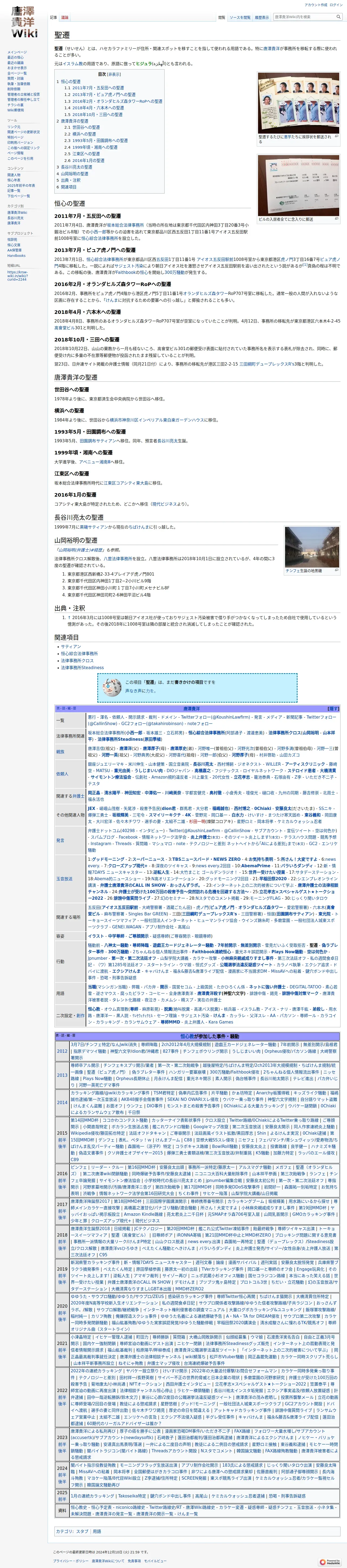The width and height of the screenshot is (347, 1568).
Task: Open 法律事務所Steadiness in the 関連項目 list
Action: pos(82,667)
